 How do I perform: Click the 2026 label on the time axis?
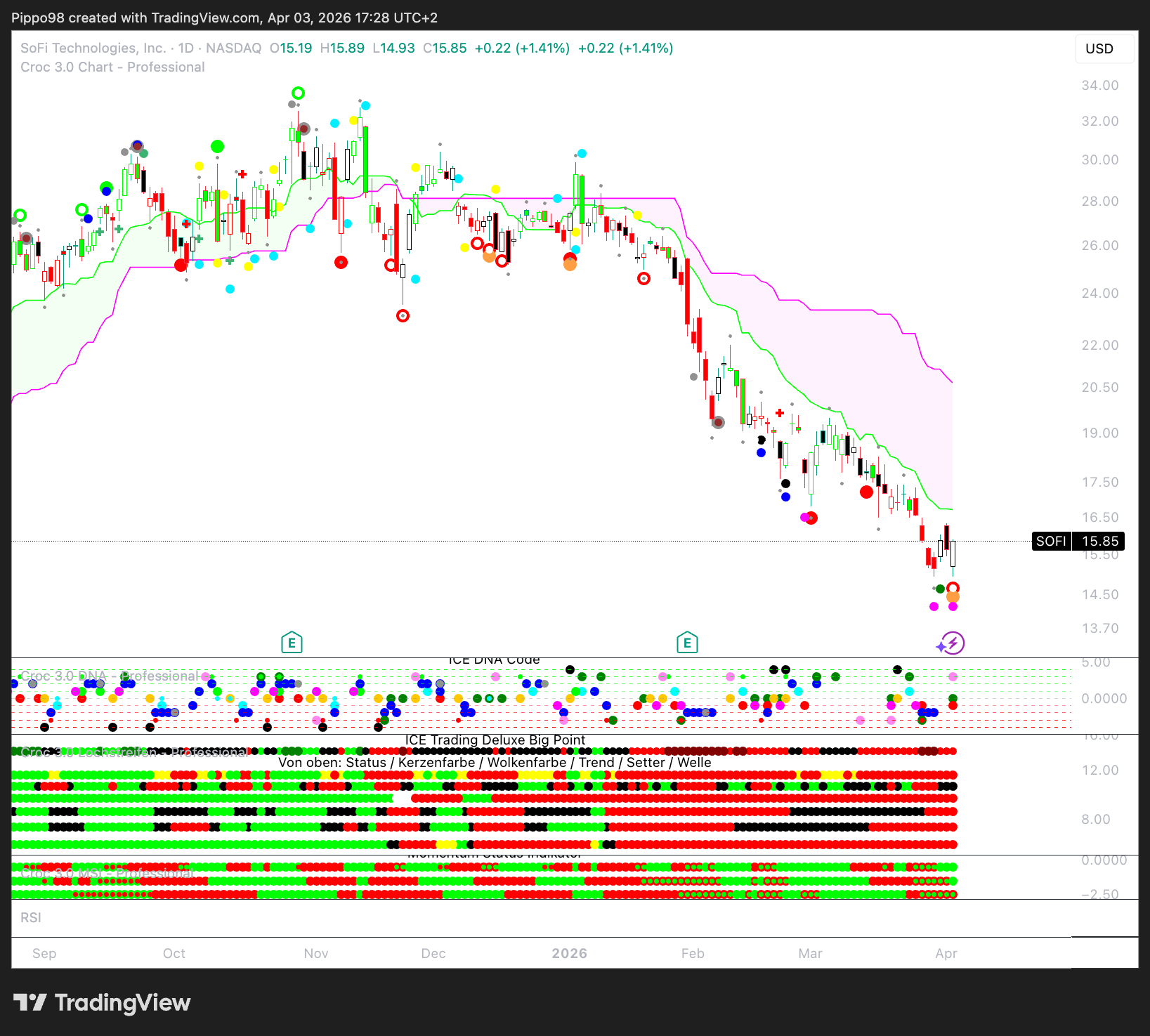[x=569, y=953]
